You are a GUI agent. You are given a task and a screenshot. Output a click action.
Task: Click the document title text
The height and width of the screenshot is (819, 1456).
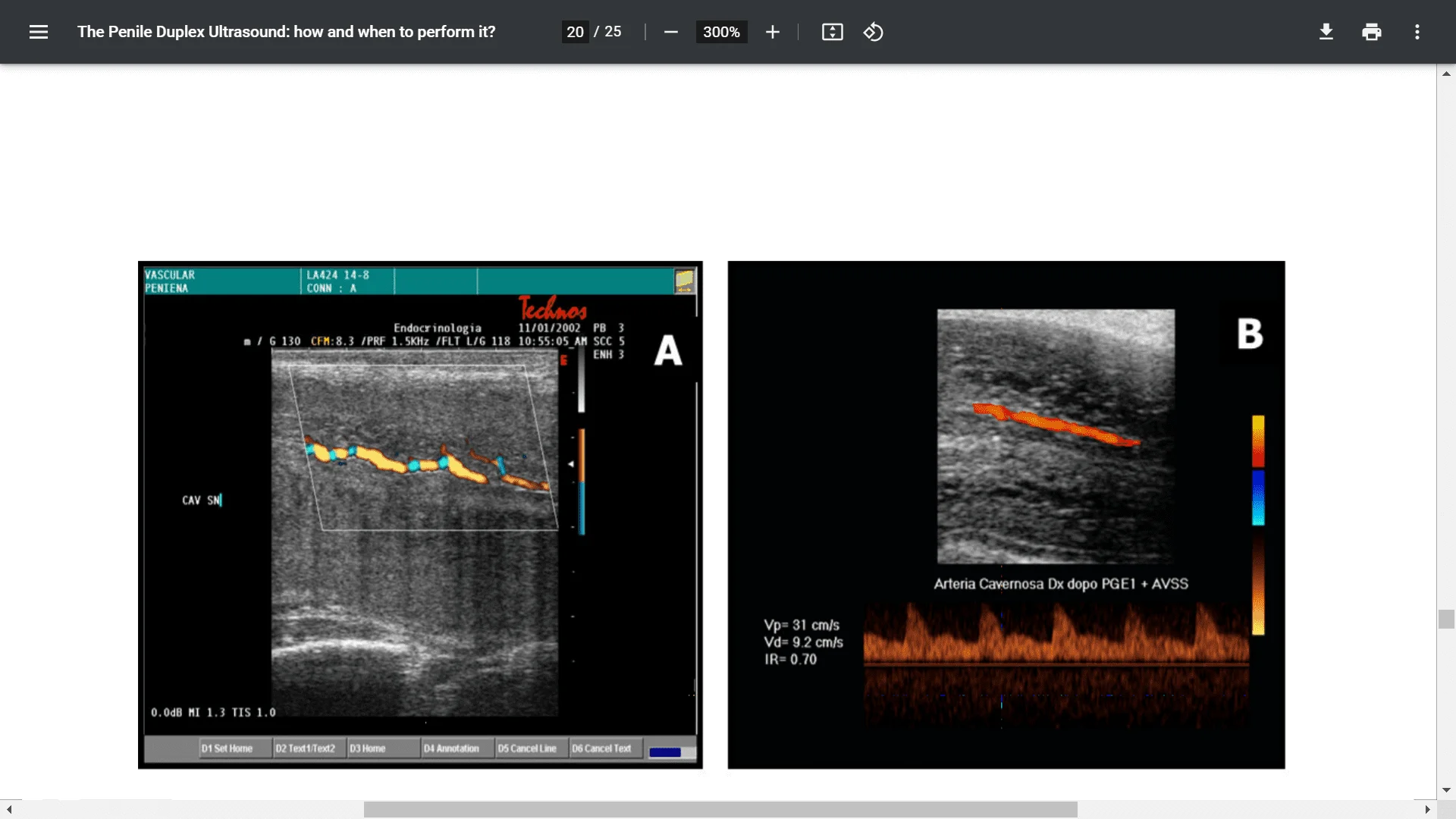(x=286, y=32)
